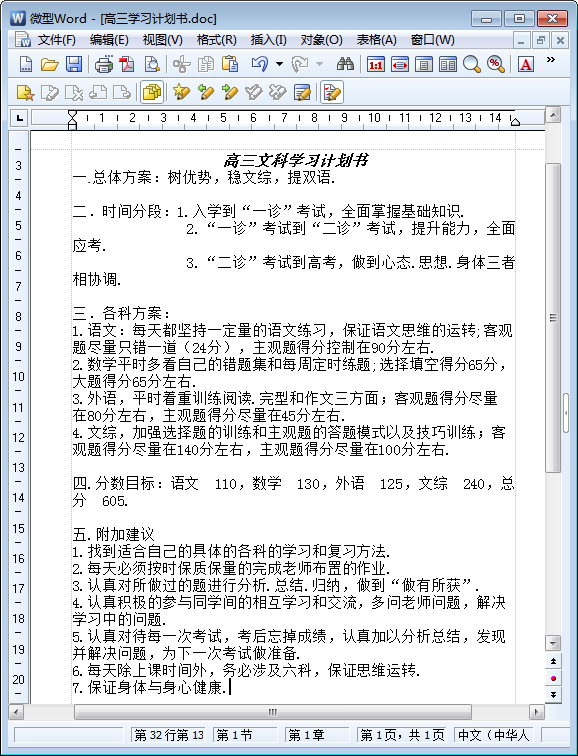
Task: Go to next change pencil icon
Action: click(230, 92)
